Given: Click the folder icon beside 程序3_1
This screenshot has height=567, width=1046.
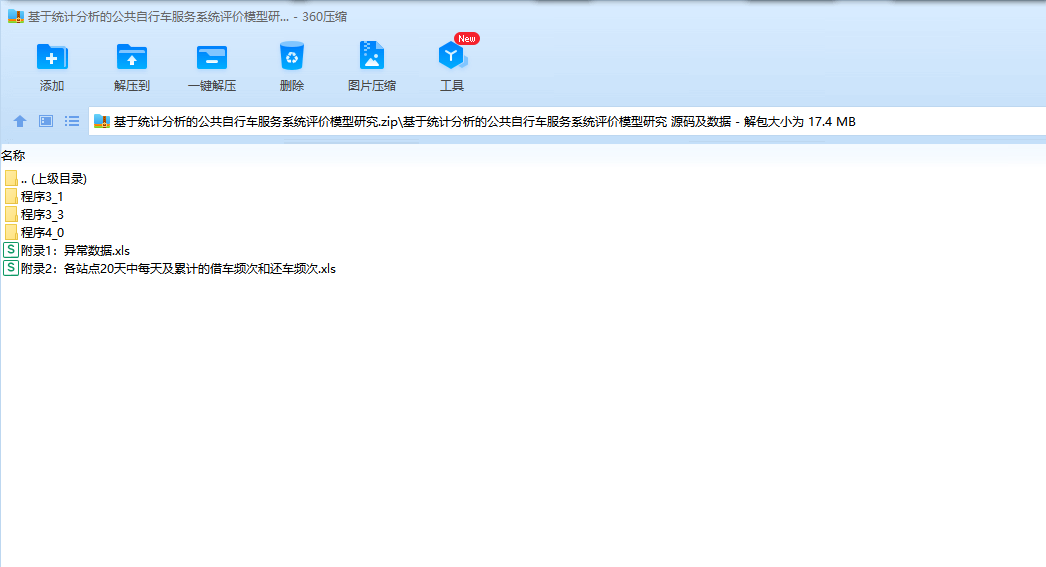Looking at the screenshot, I should click(11, 196).
